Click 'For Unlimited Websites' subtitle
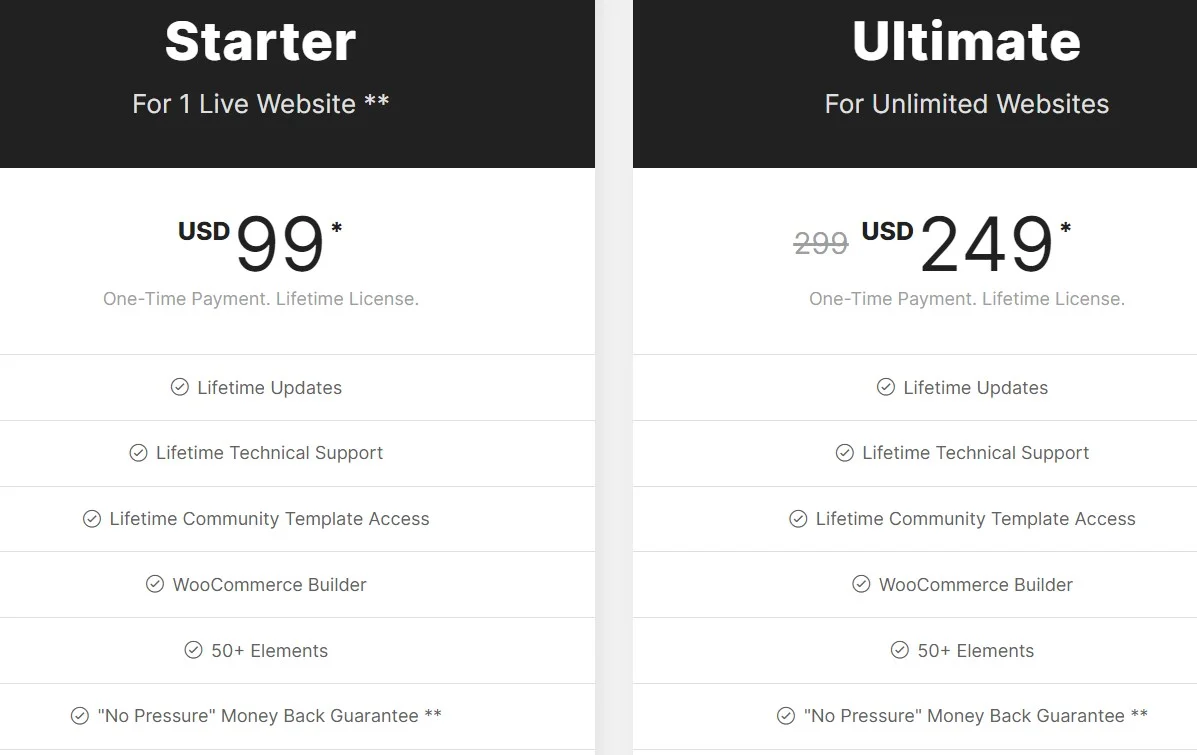The image size is (1197, 755). coord(966,104)
